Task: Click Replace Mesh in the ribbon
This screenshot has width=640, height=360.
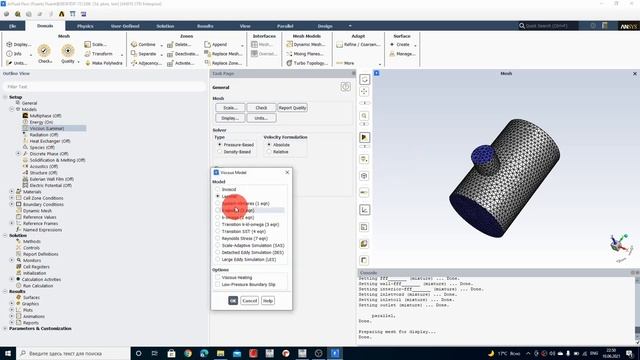Action: pyautogui.click(x=223, y=54)
